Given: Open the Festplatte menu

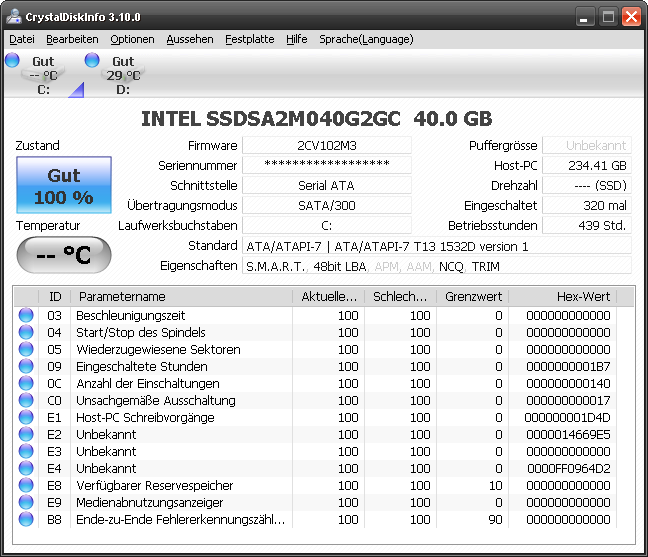Looking at the screenshot, I should (250, 39).
